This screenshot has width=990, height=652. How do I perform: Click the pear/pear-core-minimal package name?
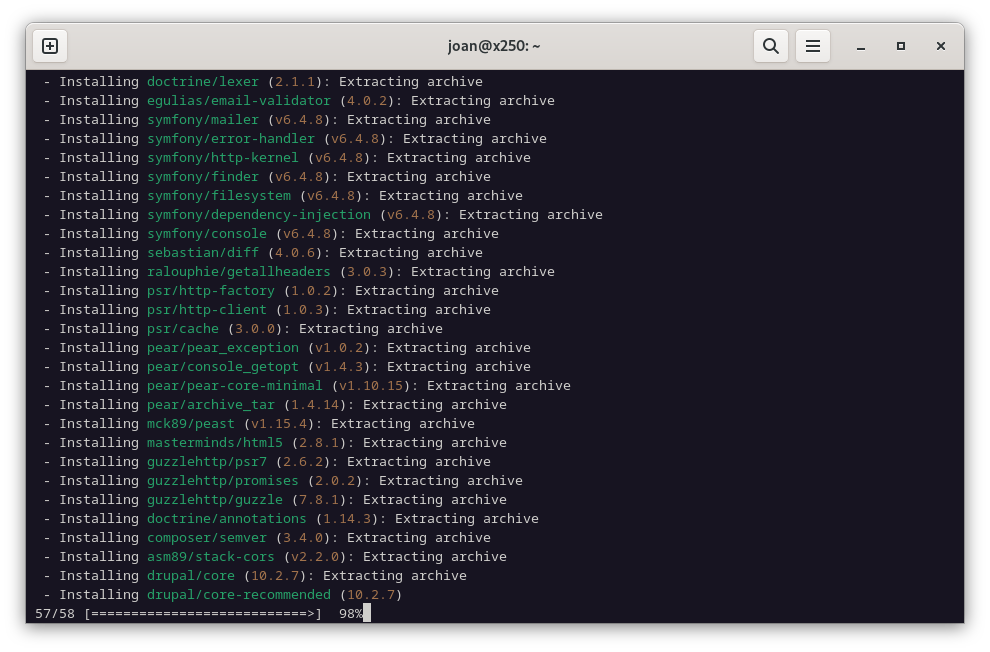(235, 386)
